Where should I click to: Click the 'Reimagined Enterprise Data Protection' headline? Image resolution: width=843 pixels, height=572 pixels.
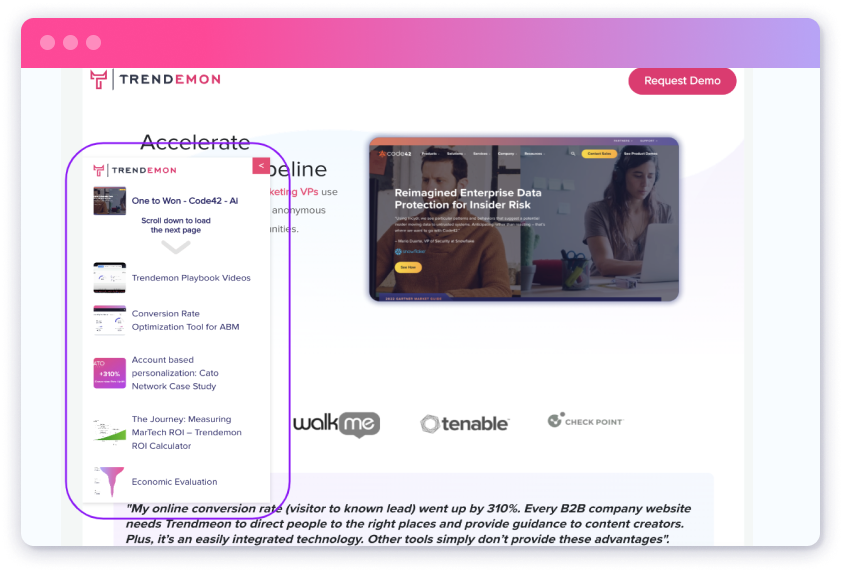pyautogui.click(x=468, y=199)
